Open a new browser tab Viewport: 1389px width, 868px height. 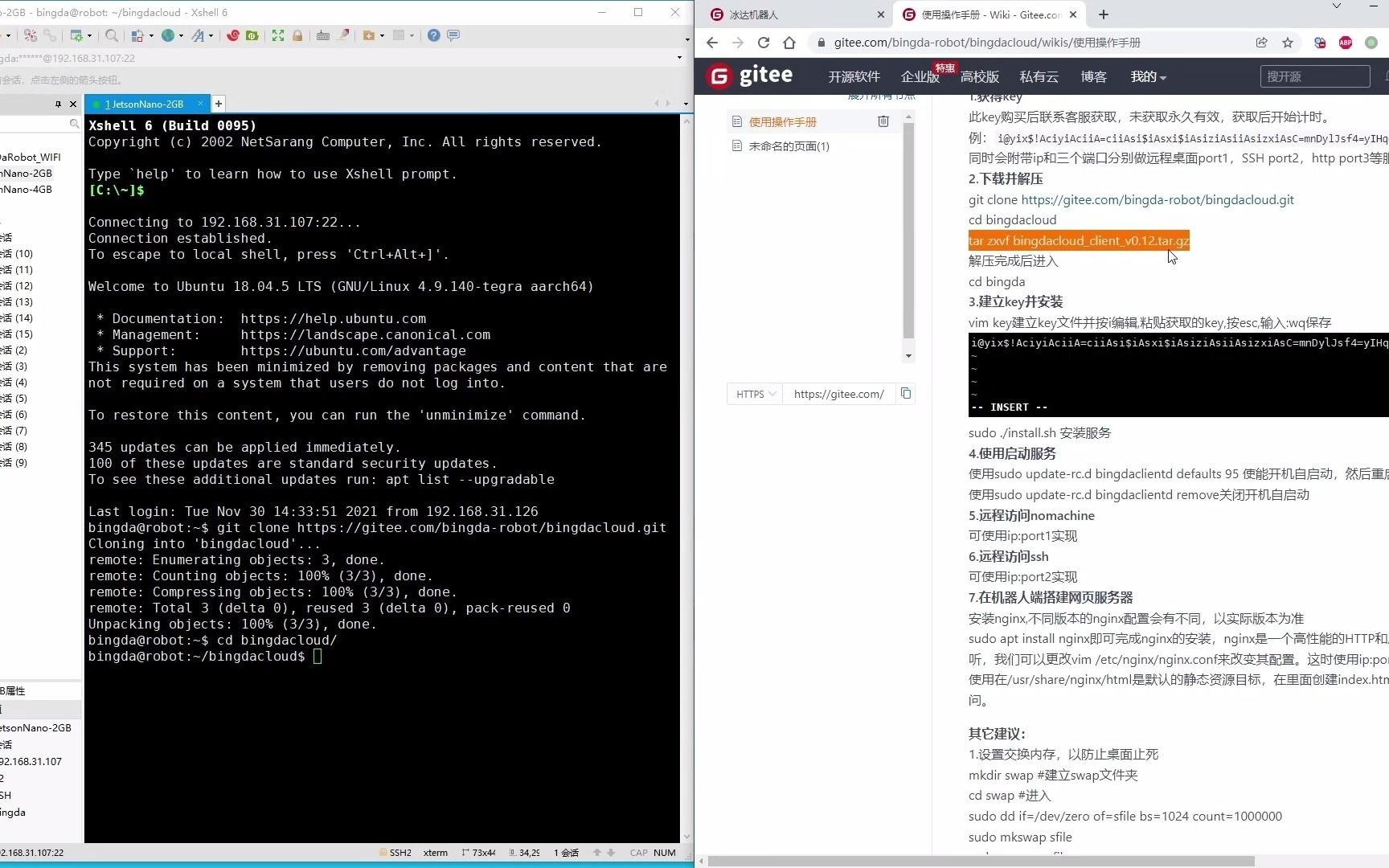pos(1104,14)
